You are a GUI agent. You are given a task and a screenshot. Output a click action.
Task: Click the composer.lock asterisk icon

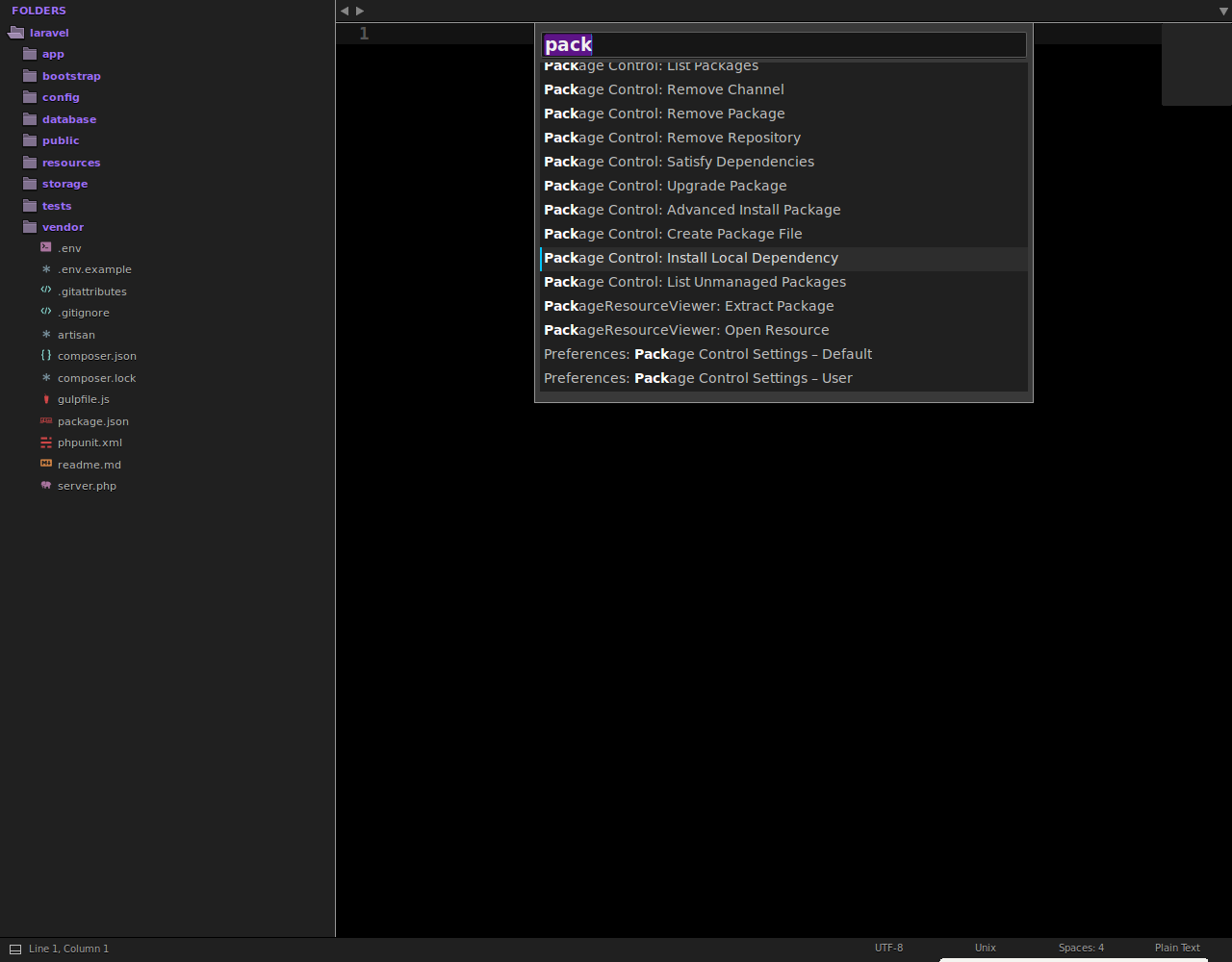tap(46, 378)
